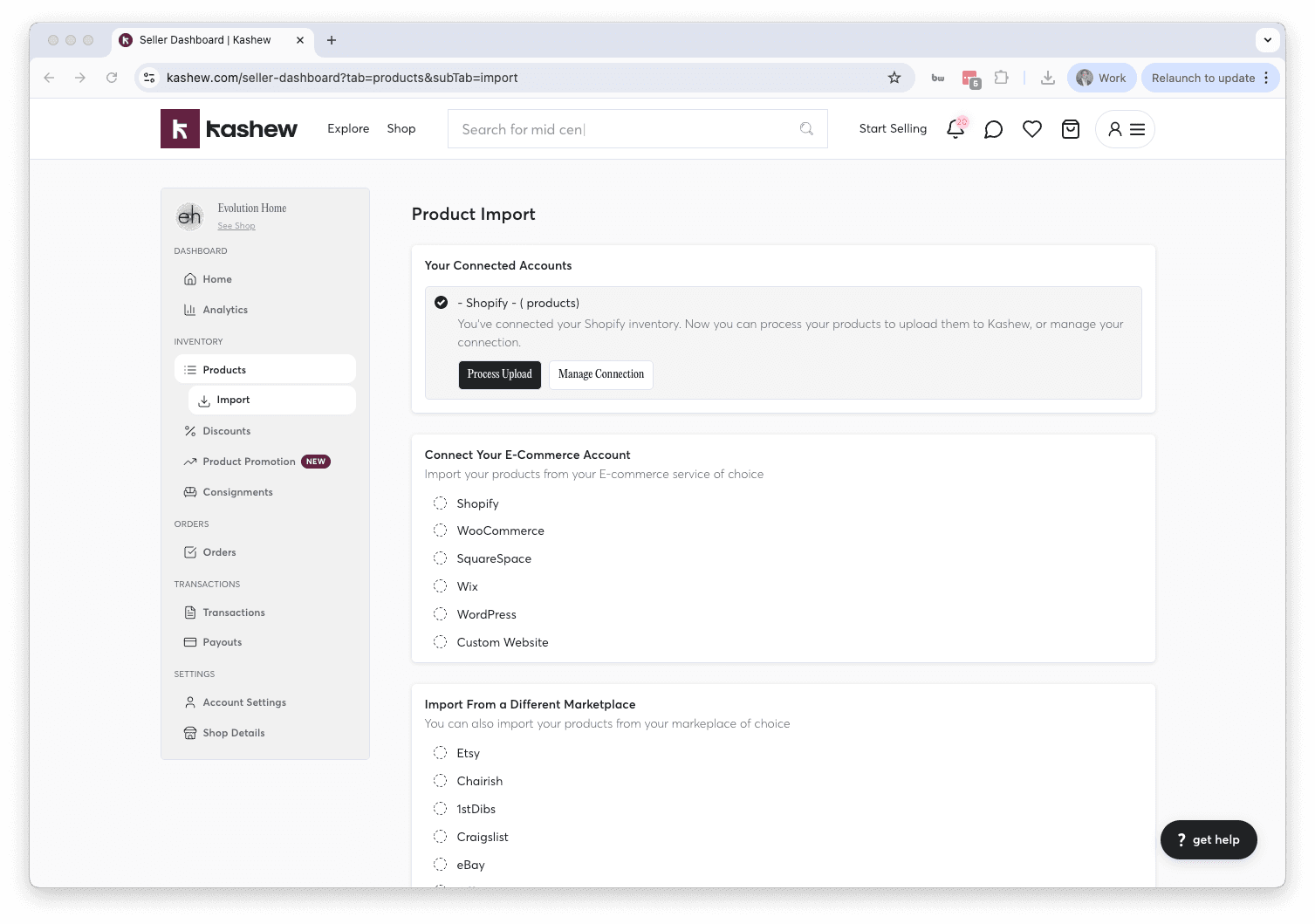The image size is (1315, 924).
Task: Open the notifications bell icon
Action: [x=955, y=129]
